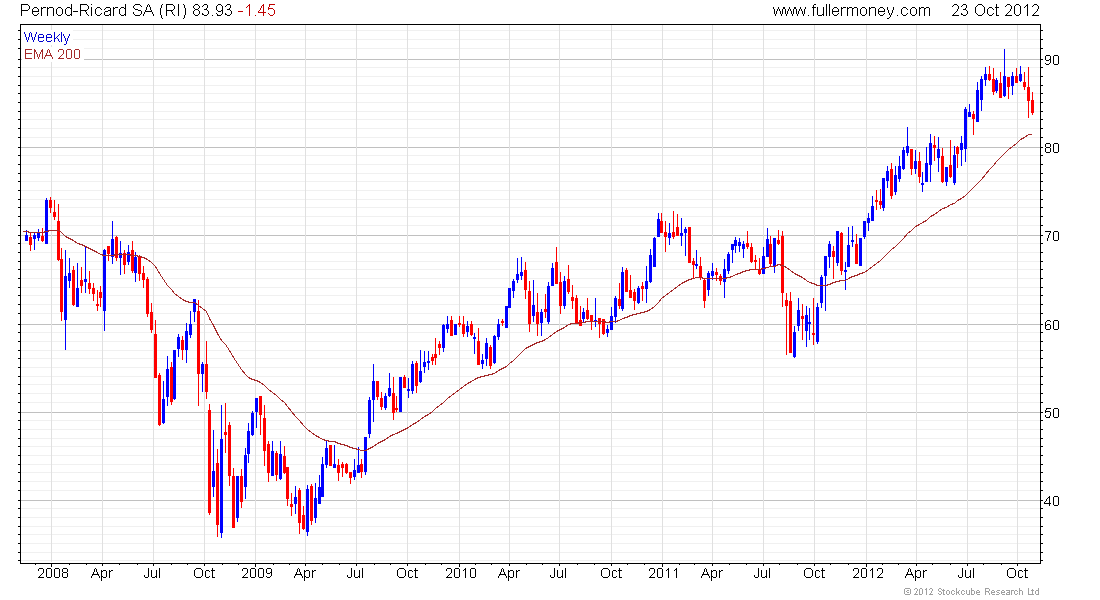Click the 60 price axis label
This screenshot has width=1100, height=600.
pyautogui.click(x=1052, y=325)
